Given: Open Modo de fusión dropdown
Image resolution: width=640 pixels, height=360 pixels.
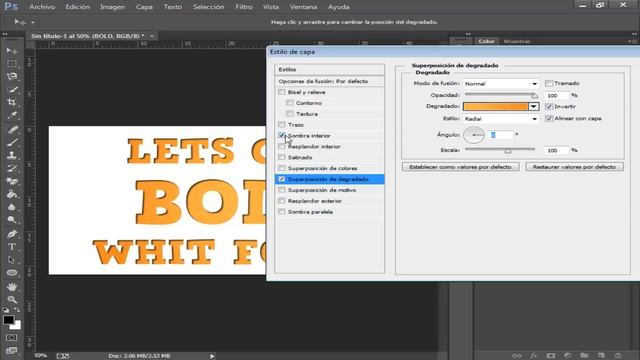Looking at the screenshot, I should tap(501, 84).
